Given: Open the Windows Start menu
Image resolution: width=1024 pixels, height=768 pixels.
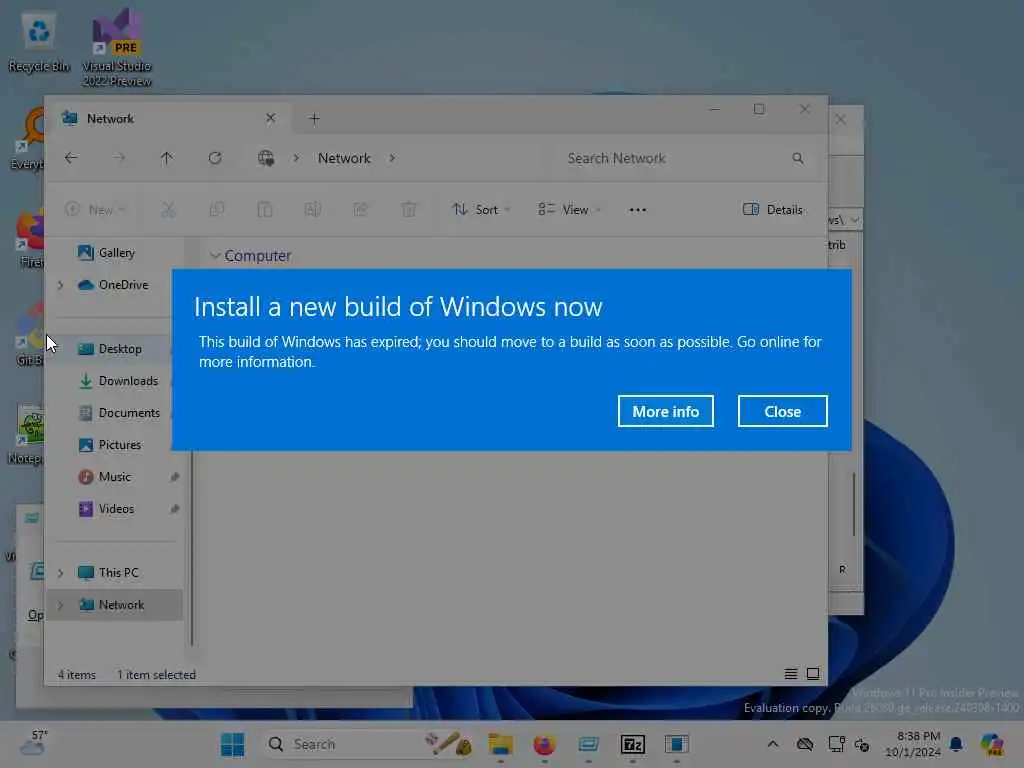Looking at the screenshot, I should click(x=232, y=744).
